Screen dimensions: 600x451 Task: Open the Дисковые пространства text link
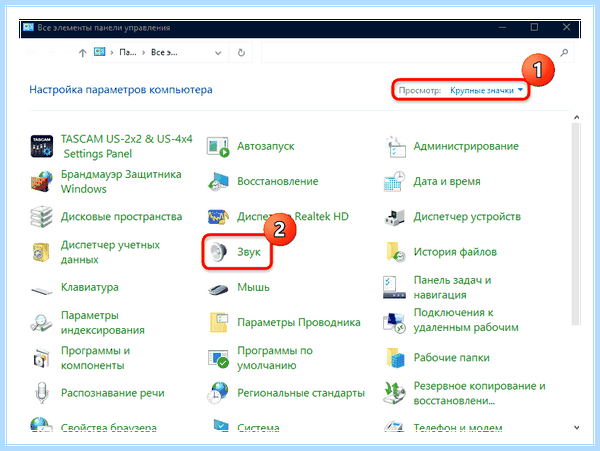click(x=121, y=217)
